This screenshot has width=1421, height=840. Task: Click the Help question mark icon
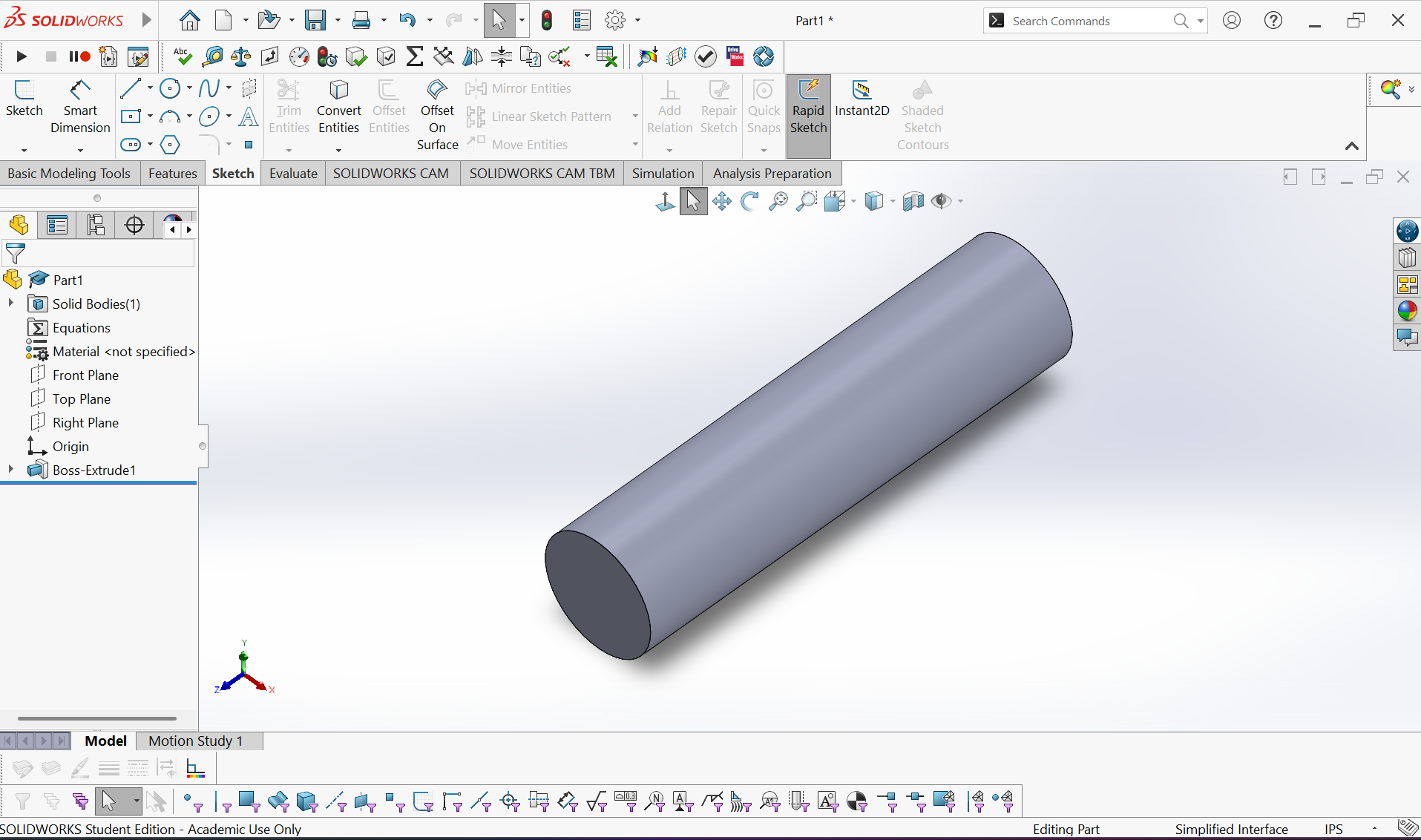pos(1273,21)
